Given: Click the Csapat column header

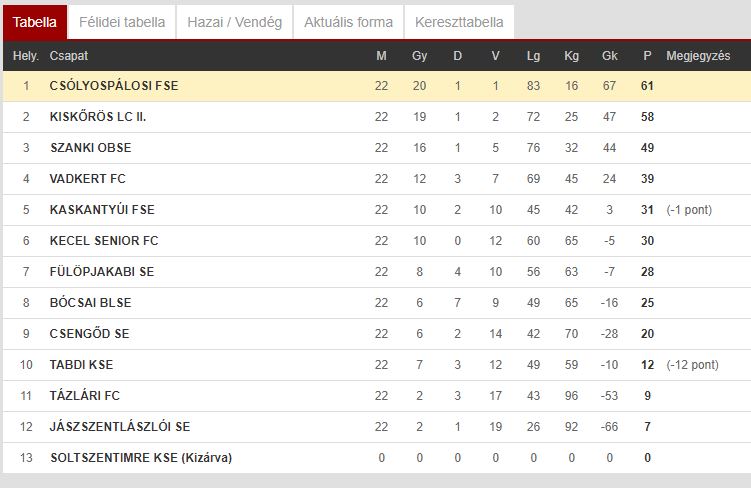Looking at the screenshot, I should coord(68,56).
